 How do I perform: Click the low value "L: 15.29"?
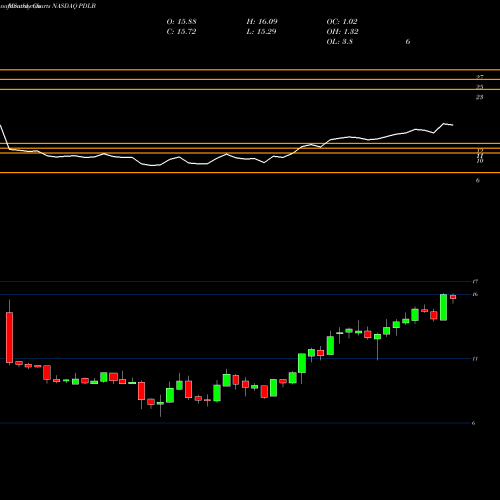tap(261, 32)
